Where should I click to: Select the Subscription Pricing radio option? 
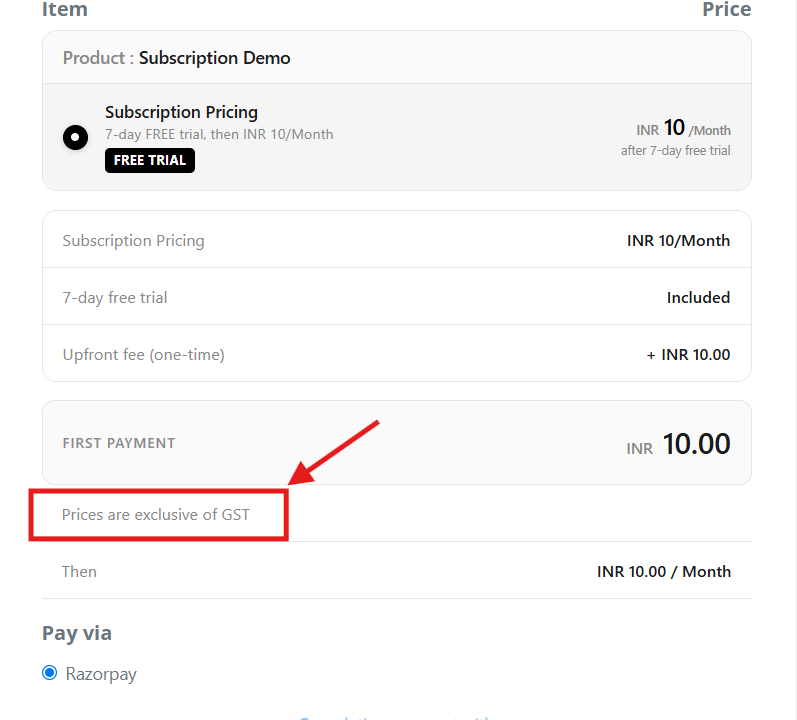pos(75,137)
